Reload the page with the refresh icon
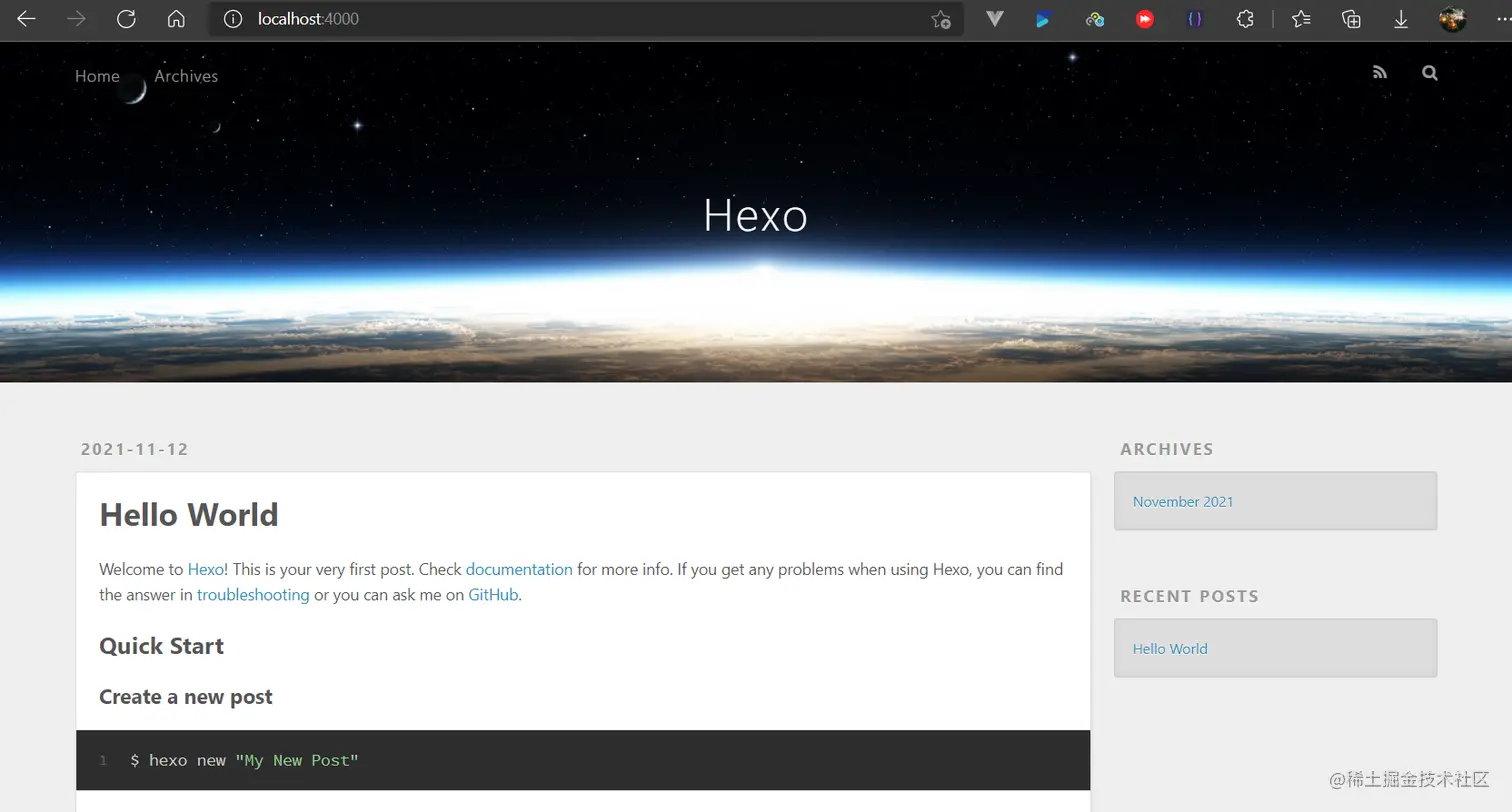Image resolution: width=1512 pixels, height=812 pixels. tap(126, 19)
